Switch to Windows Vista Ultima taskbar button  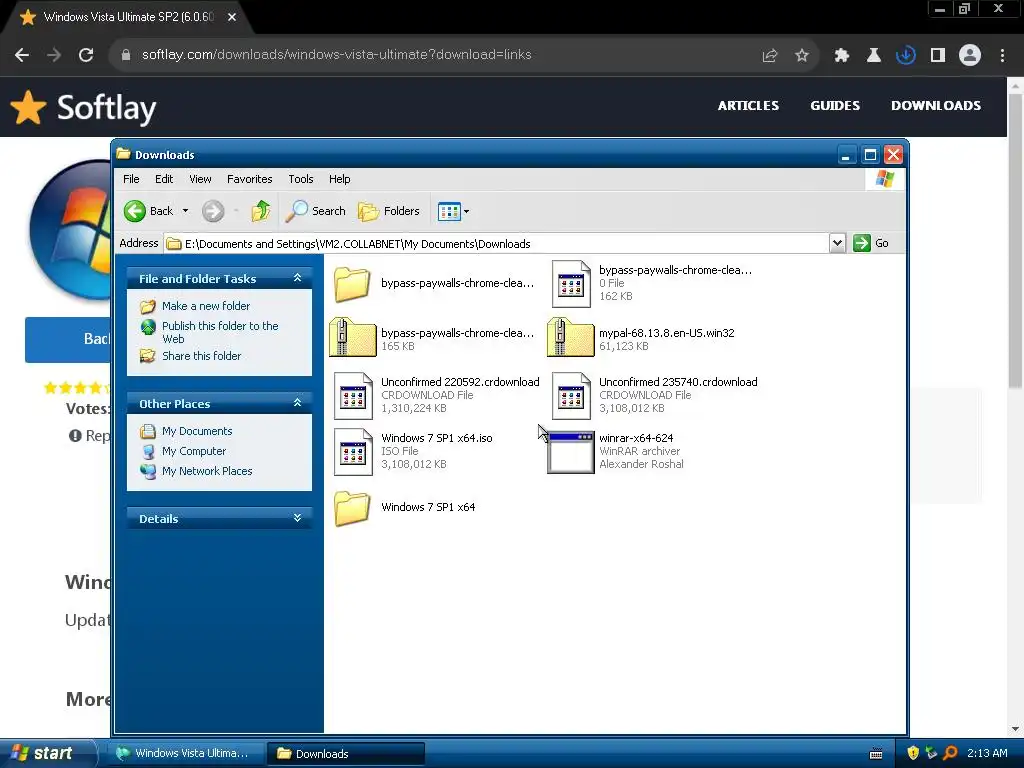coord(185,753)
